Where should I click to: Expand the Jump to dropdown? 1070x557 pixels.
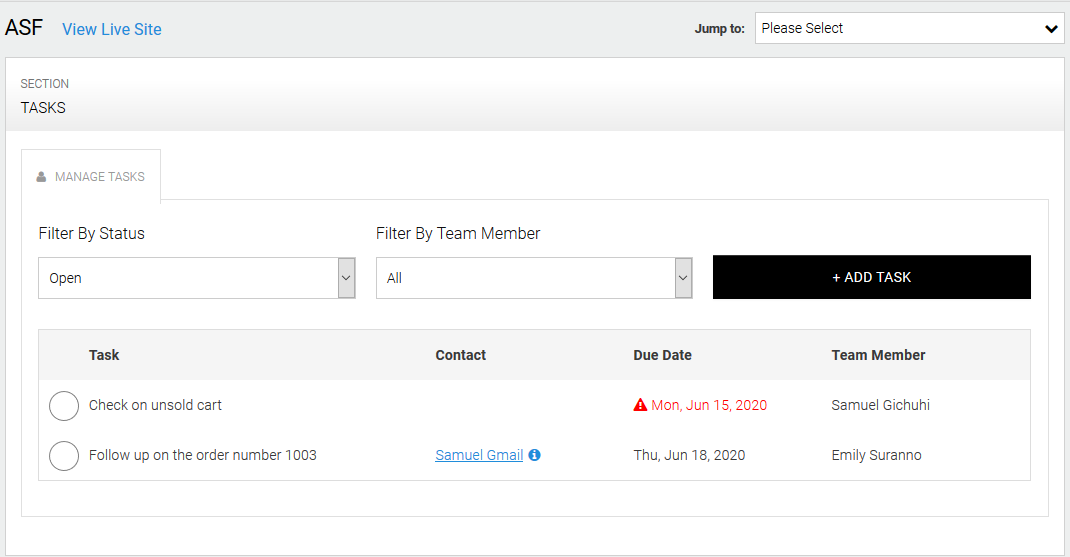(908, 29)
